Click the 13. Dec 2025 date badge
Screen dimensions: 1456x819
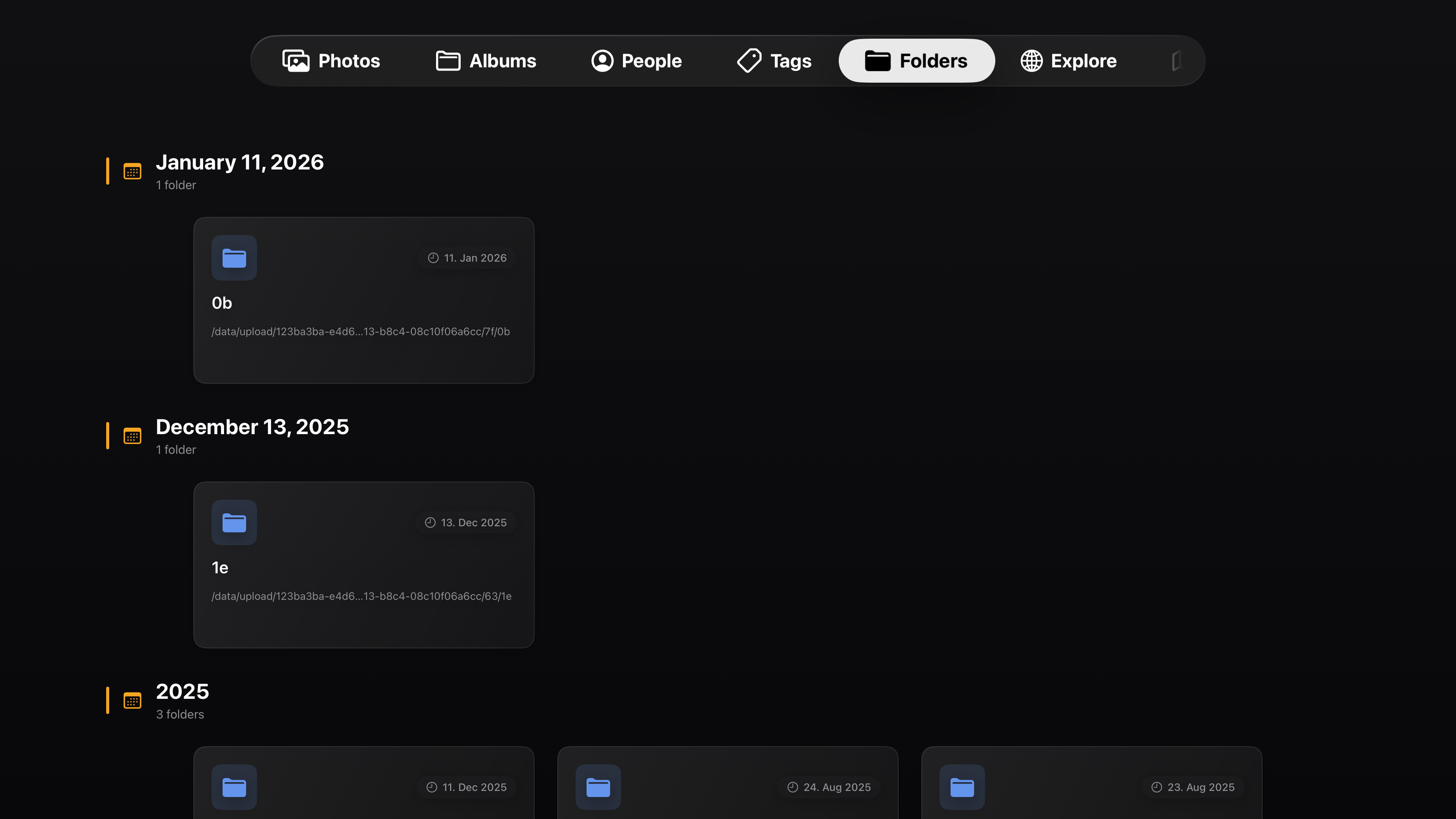(x=466, y=522)
